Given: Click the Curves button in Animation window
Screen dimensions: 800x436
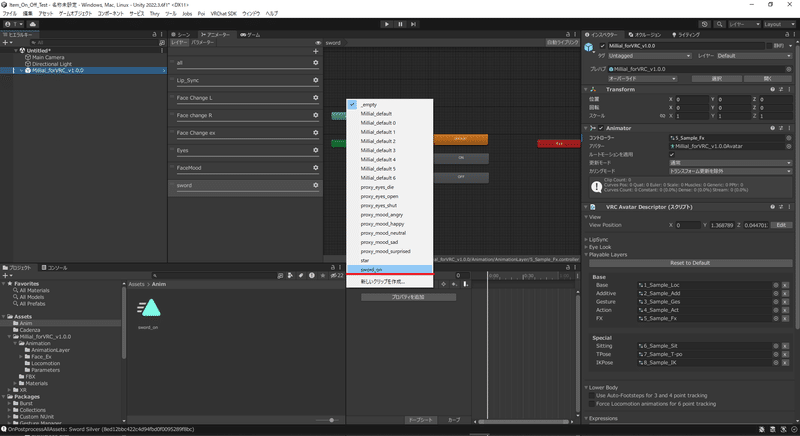Looking at the screenshot, I should point(454,420).
